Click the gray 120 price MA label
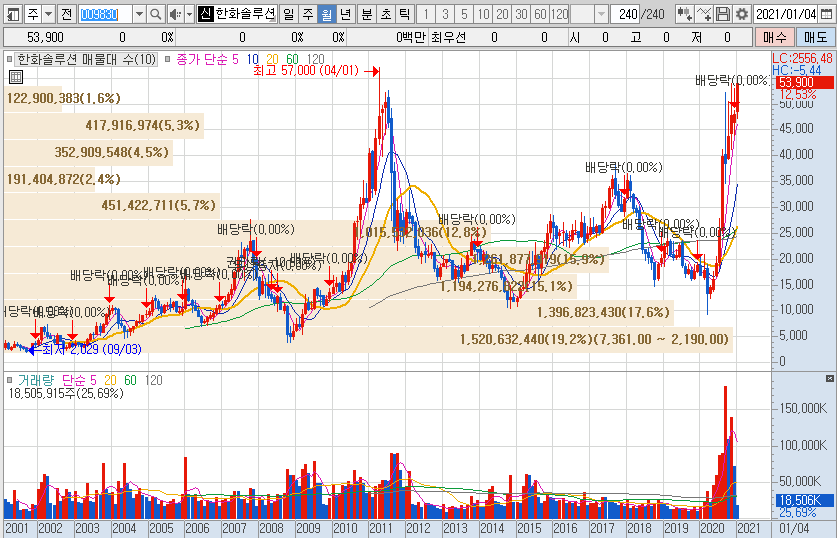The width and height of the screenshot is (837, 538). (315, 59)
